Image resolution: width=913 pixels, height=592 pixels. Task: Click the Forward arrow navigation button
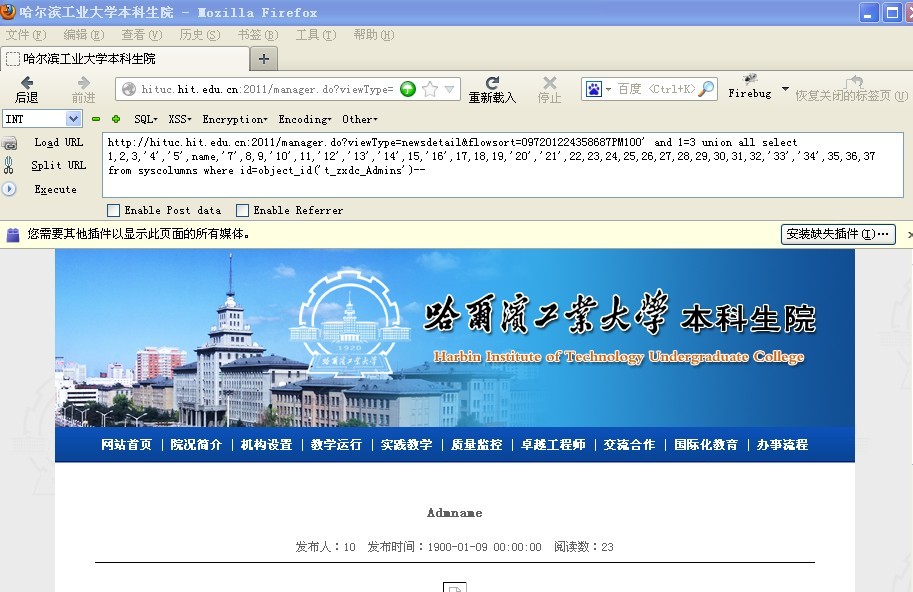pos(84,83)
